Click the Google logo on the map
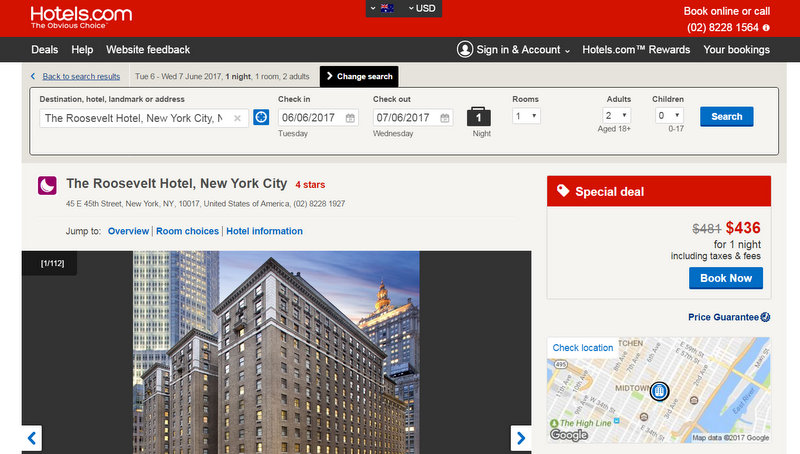This screenshot has width=800, height=454. [x=569, y=435]
